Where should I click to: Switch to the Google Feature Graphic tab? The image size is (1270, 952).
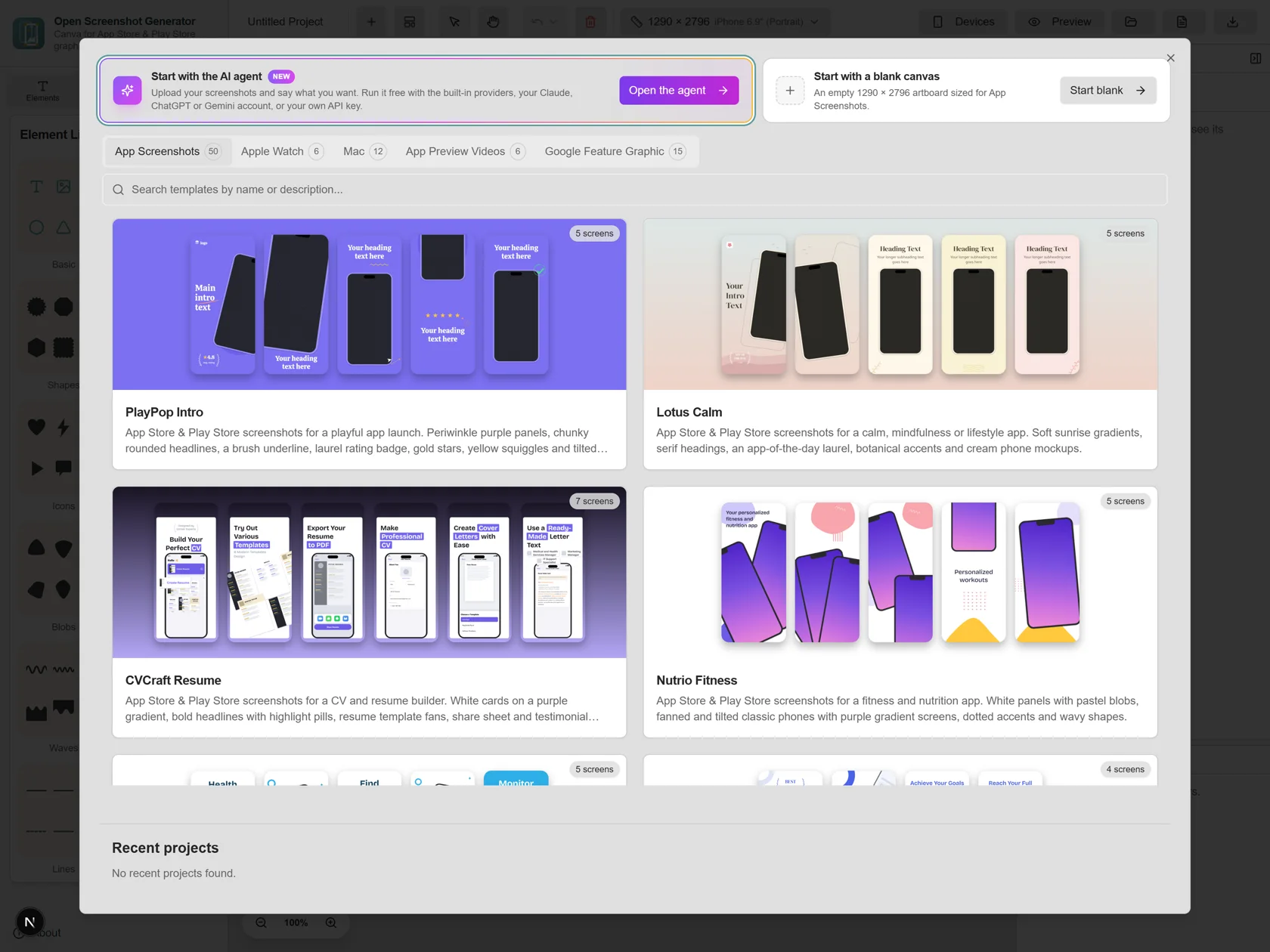(x=615, y=152)
